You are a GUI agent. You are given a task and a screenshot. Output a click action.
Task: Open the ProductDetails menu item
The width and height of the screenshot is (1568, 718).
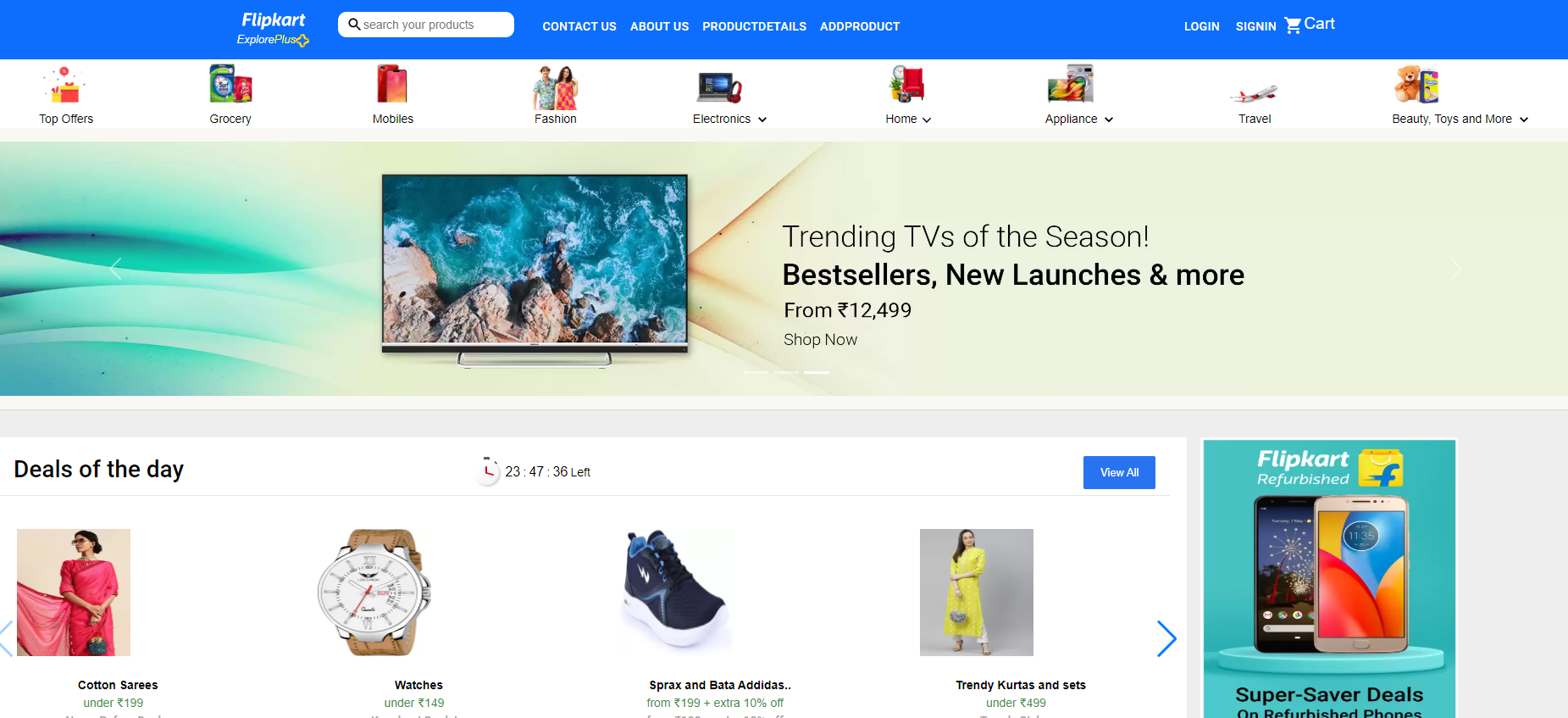[754, 26]
